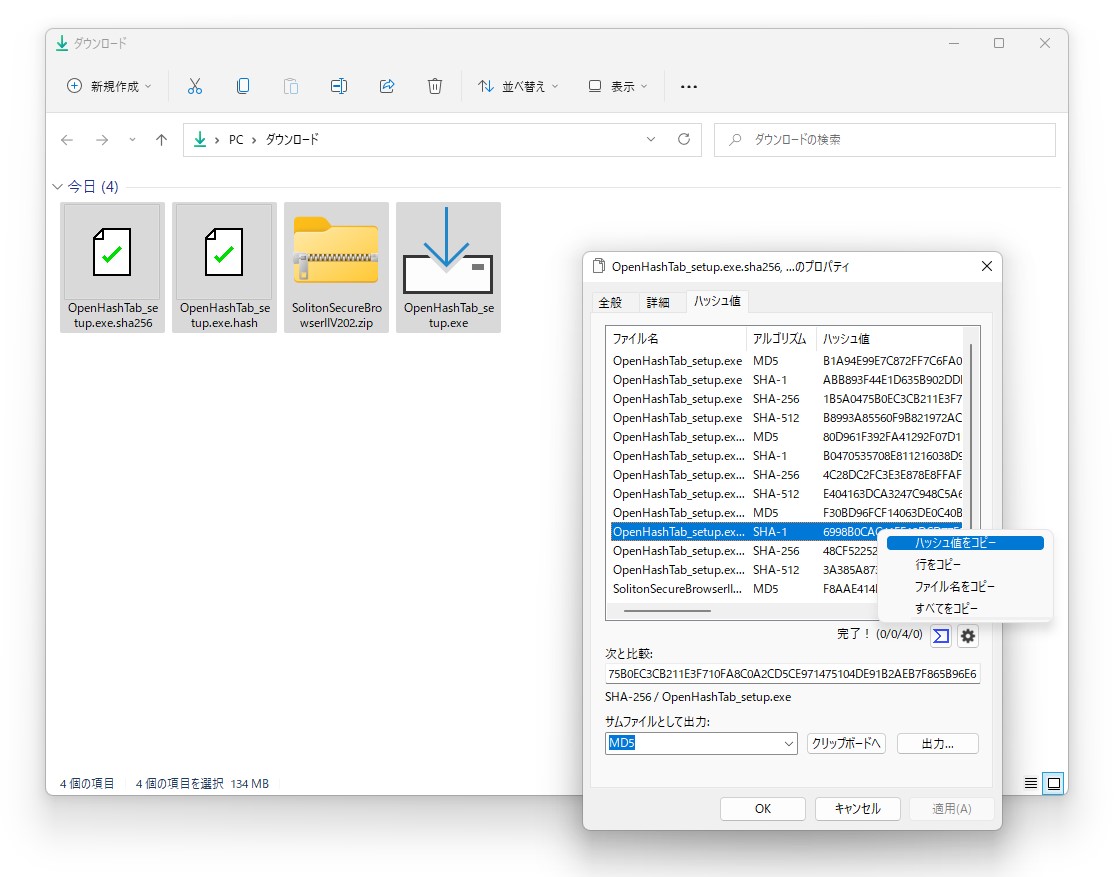Choose ハッシュ値をコピー in context menu
This screenshot has width=1116, height=877.
(x=965, y=542)
